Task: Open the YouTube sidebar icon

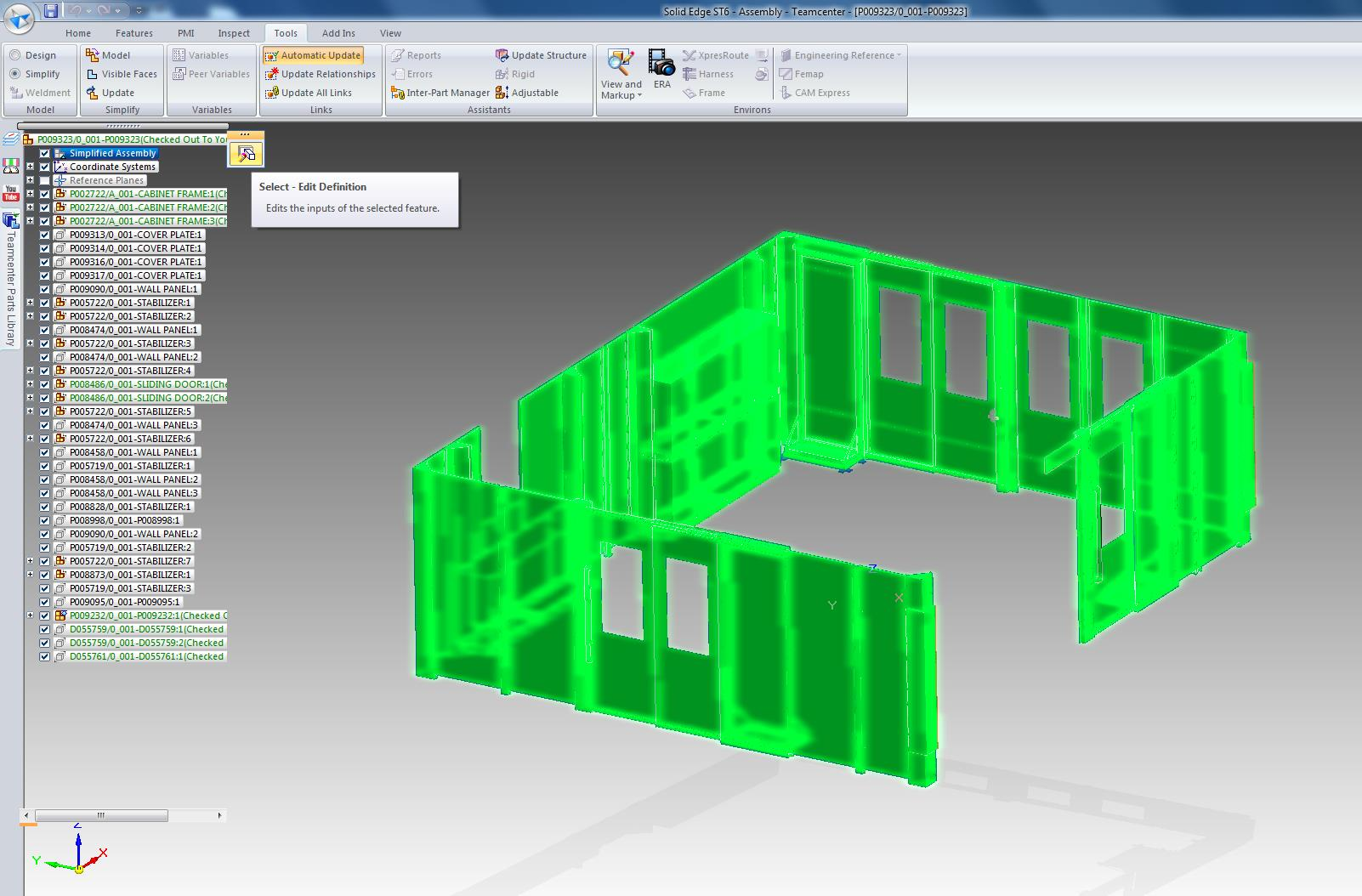Action: coord(11,193)
